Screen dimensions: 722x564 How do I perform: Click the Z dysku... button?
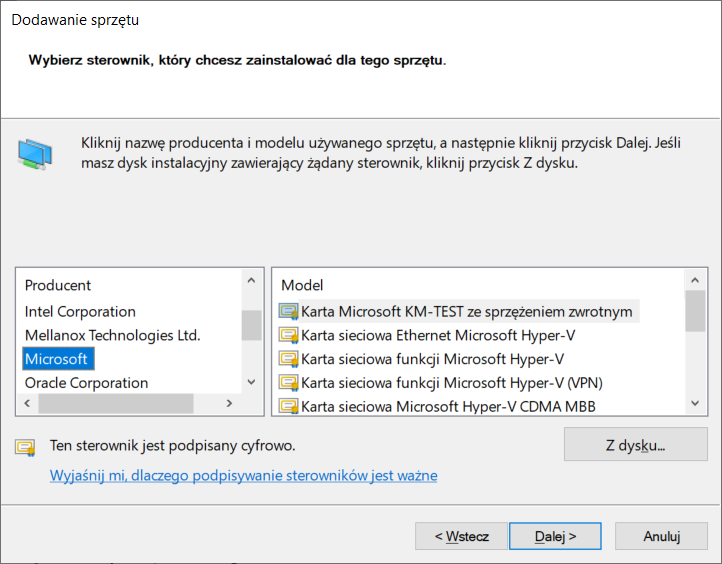(x=635, y=445)
